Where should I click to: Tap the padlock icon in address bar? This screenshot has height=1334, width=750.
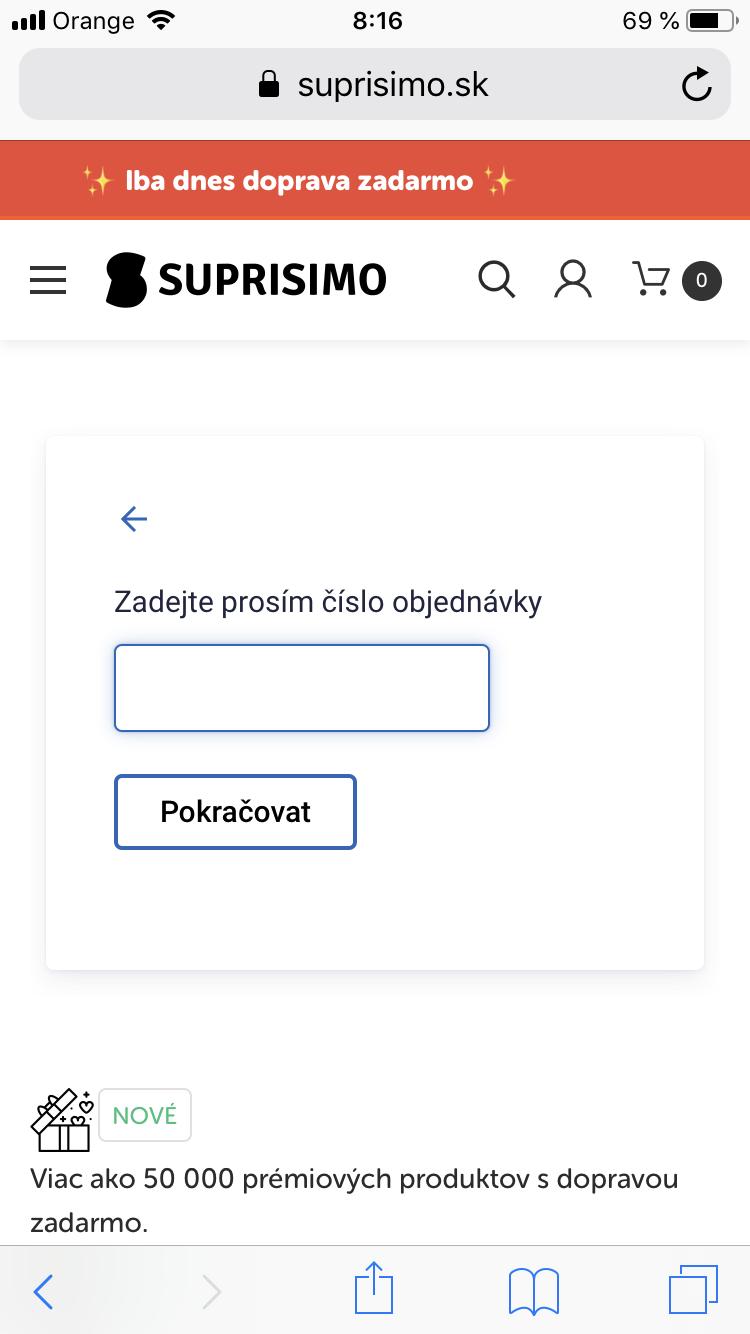(269, 84)
